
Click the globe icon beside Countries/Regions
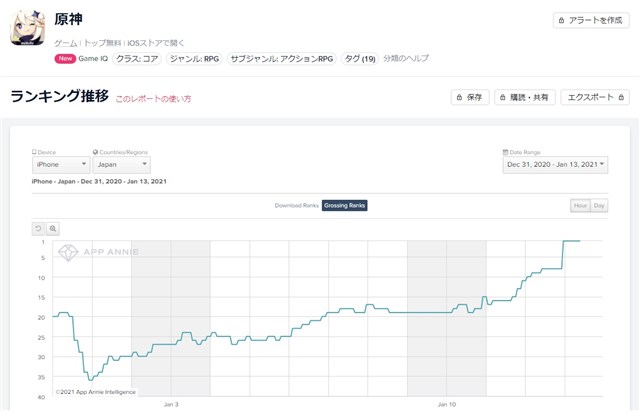96,152
